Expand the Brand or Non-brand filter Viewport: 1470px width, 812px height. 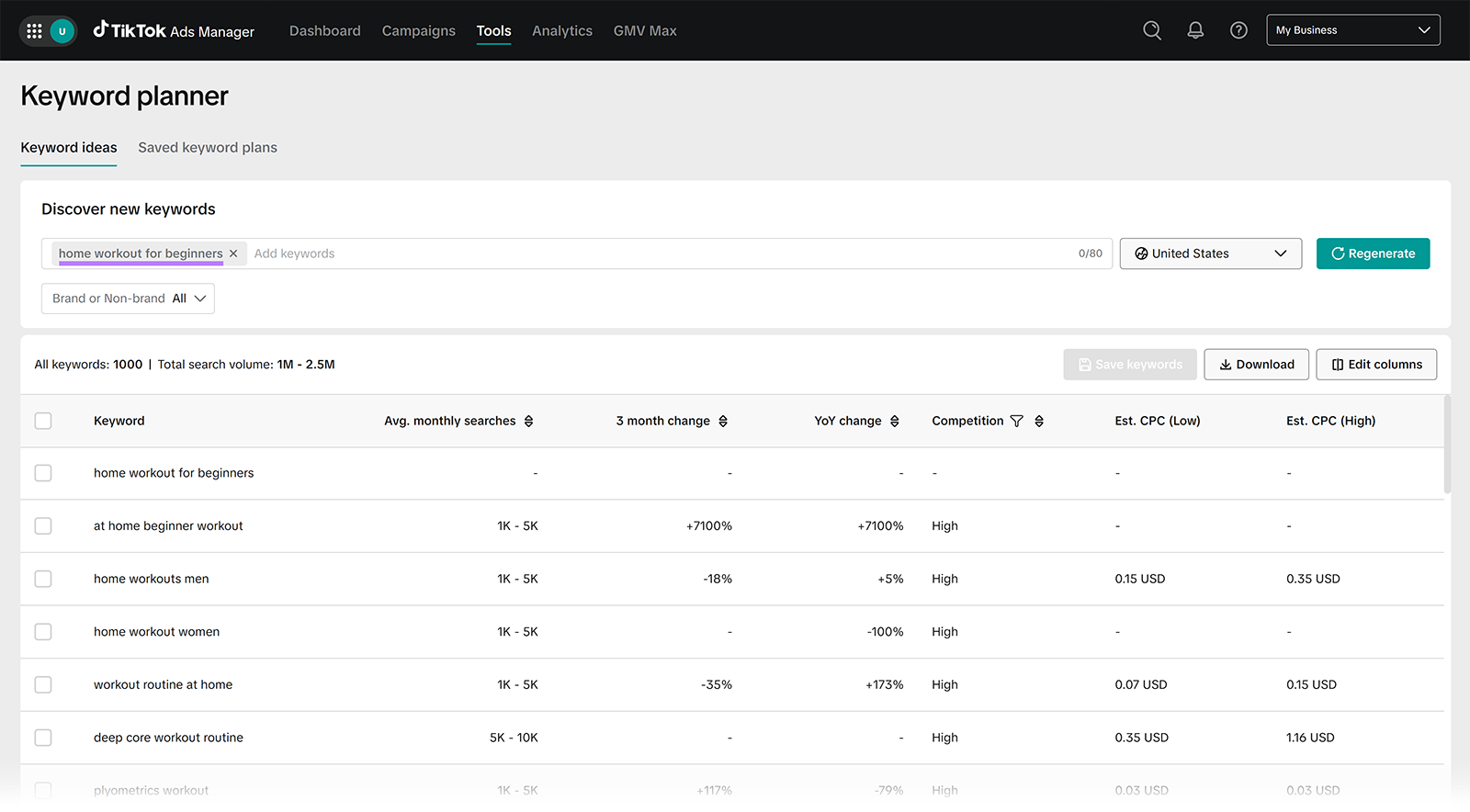click(128, 299)
